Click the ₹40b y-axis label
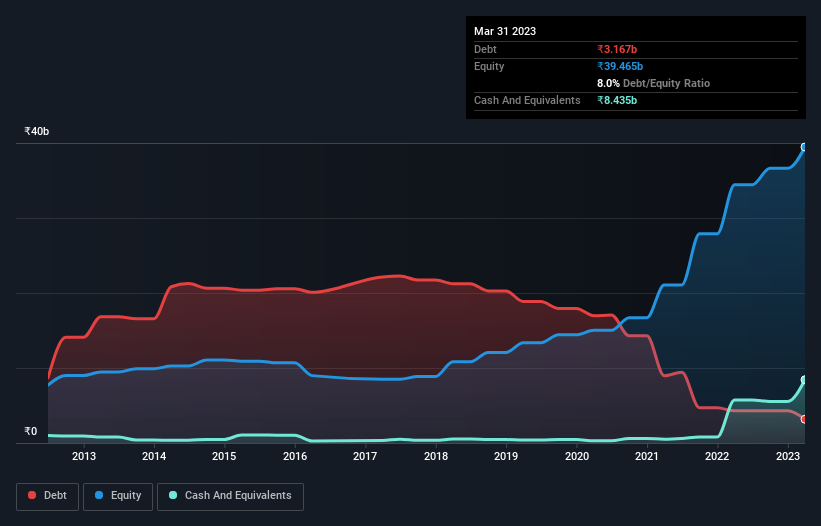The width and height of the screenshot is (821, 526). [x=37, y=131]
